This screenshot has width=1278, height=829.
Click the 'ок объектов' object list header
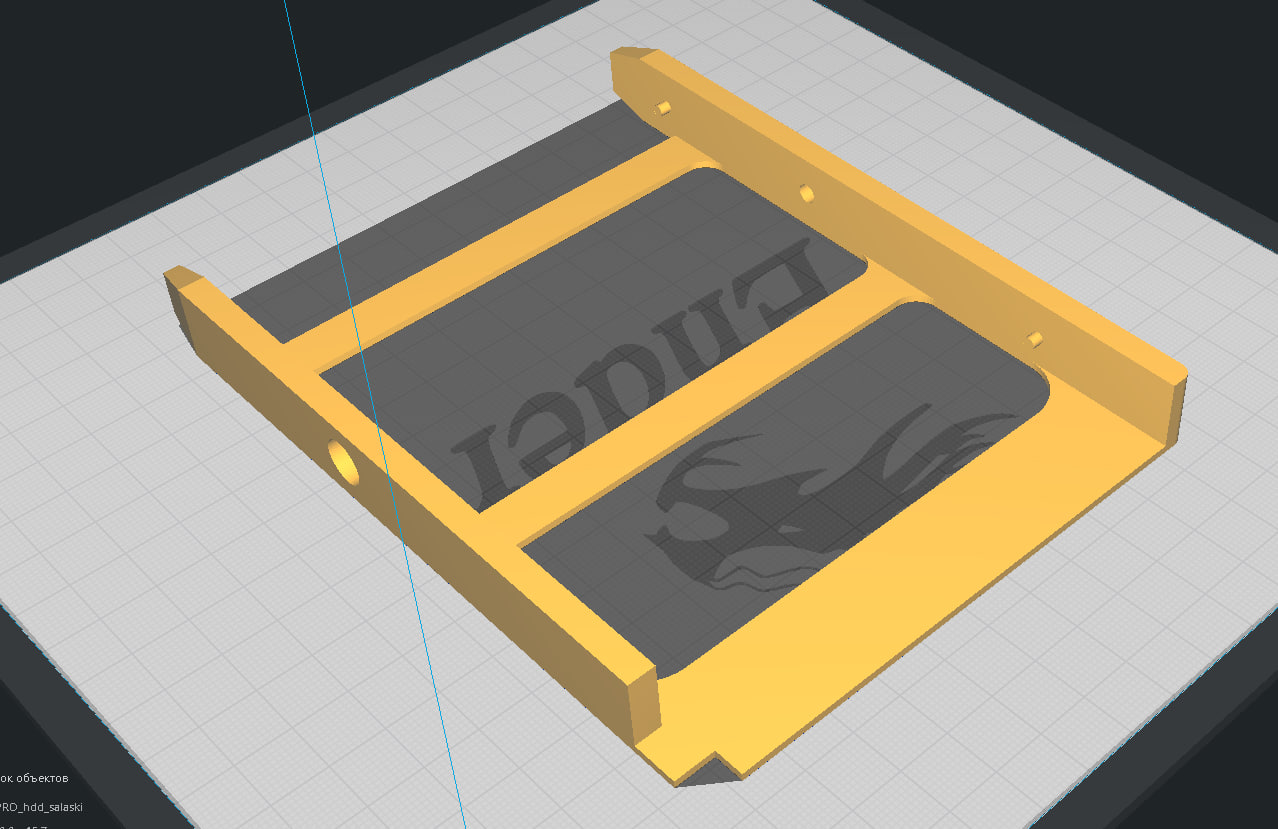tap(34, 778)
